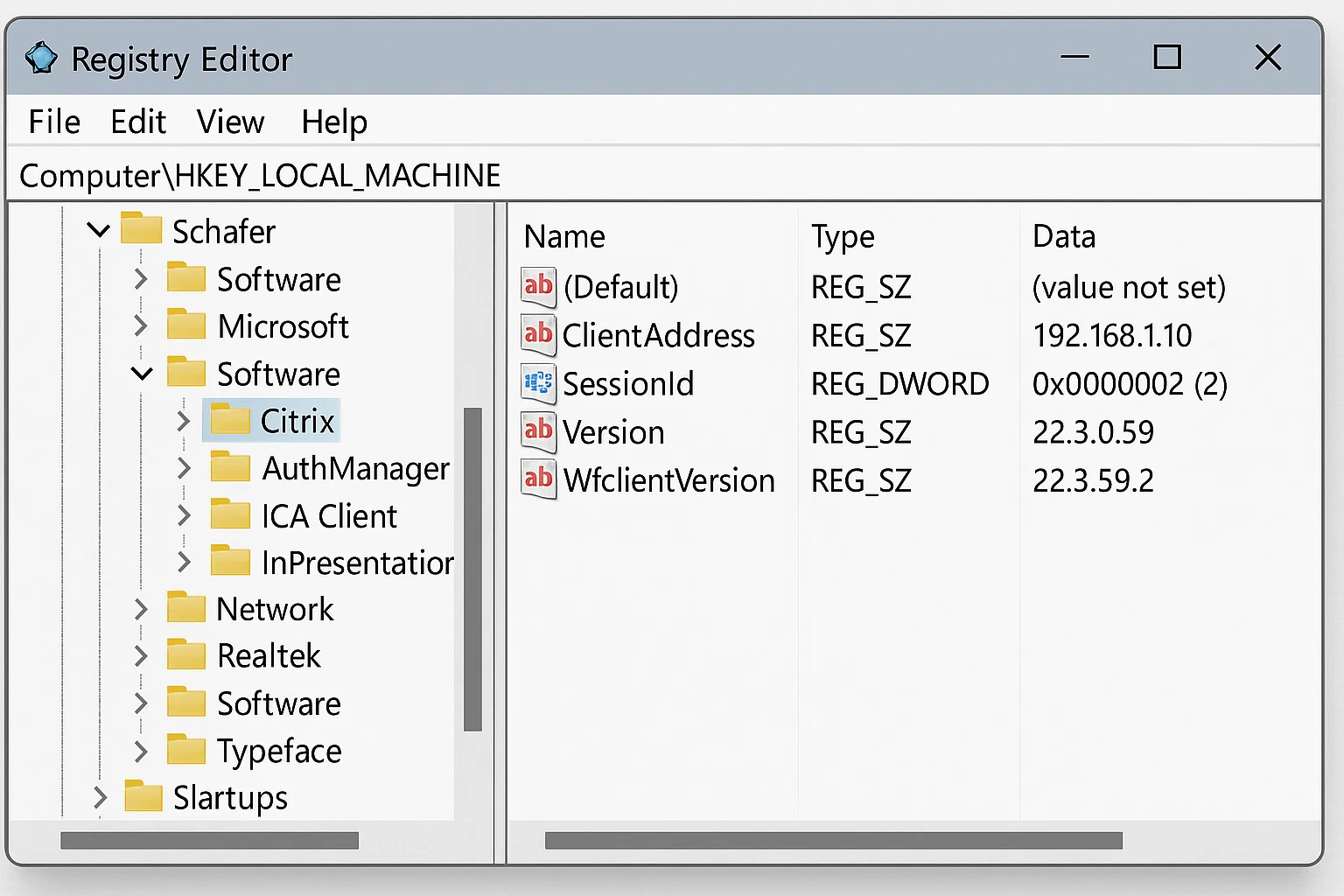The height and width of the screenshot is (896, 1344).
Task: Collapse the Schafer key
Action: [98, 229]
